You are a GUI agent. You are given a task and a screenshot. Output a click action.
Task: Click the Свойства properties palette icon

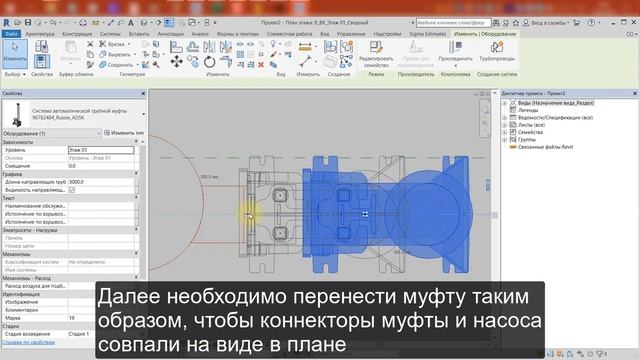[42, 61]
